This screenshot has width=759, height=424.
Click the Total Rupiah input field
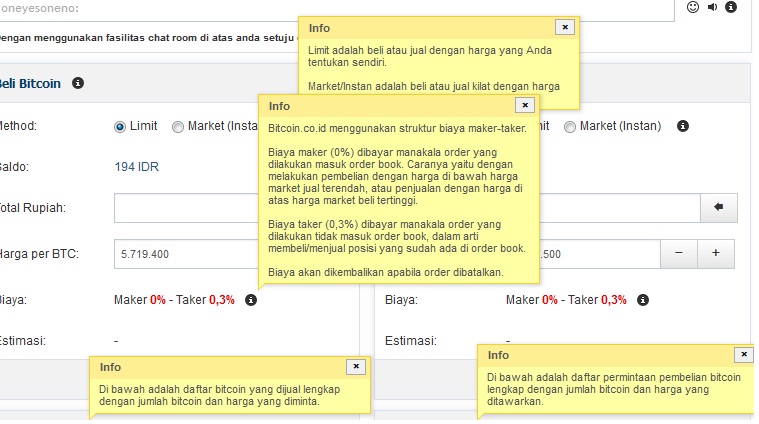pos(186,208)
